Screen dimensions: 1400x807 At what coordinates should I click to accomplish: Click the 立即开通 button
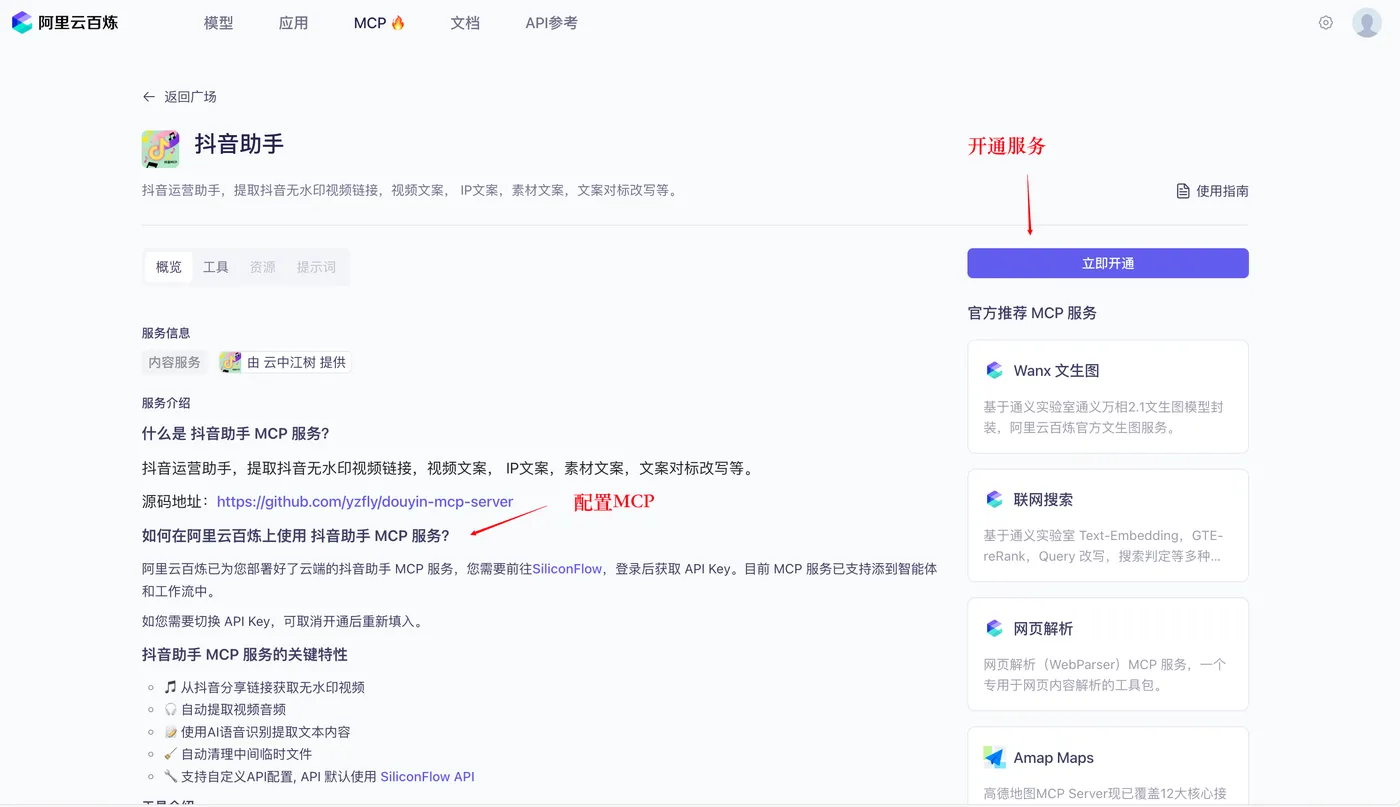(x=1108, y=263)
